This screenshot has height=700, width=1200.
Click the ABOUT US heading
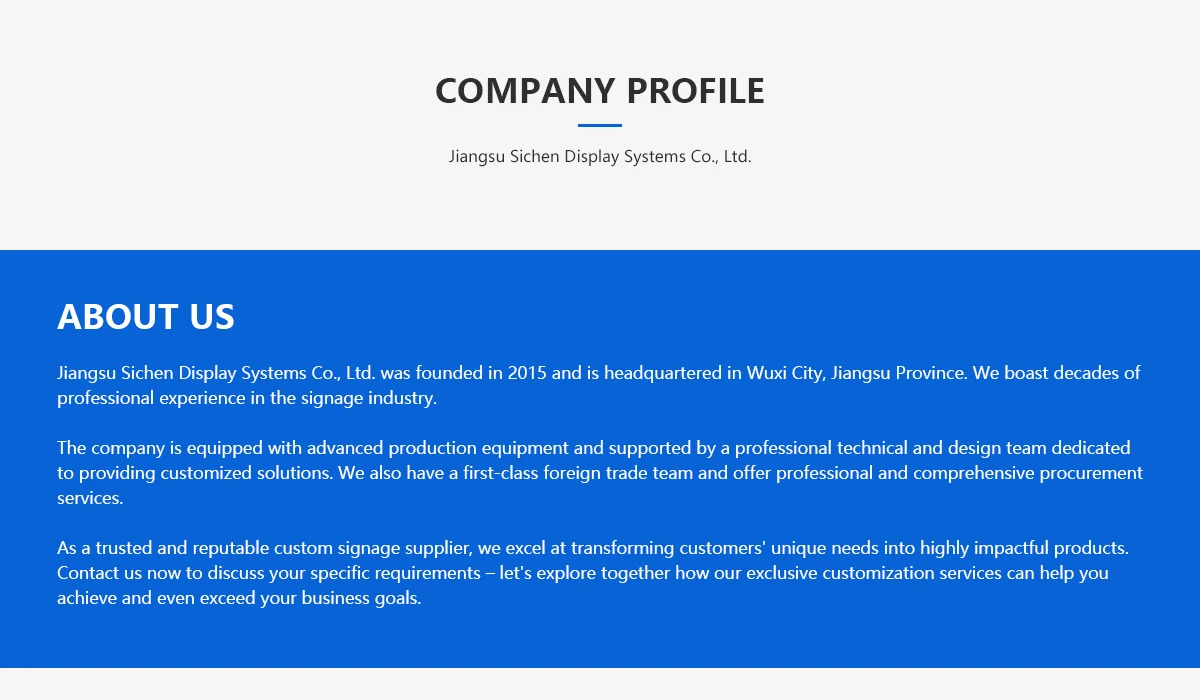[x=146, y=317]
